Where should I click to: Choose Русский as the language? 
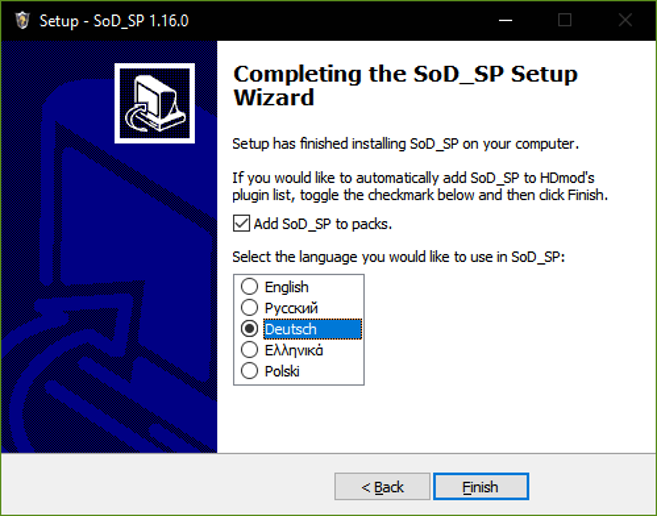[249, 308]
